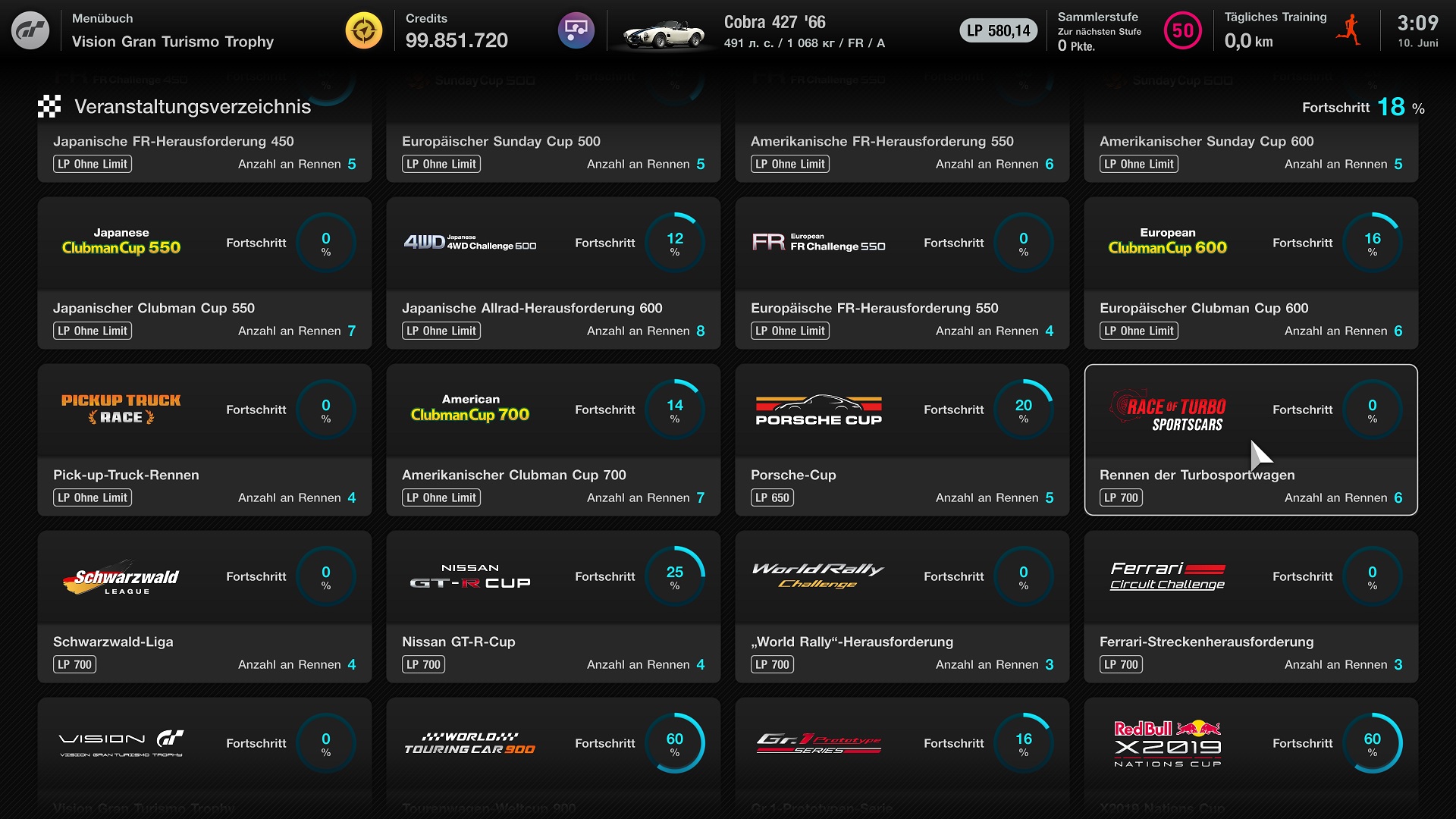Click the Porsche-Cup 20% progress circle
1456x819 pixels.
[x=1023, y=410]
